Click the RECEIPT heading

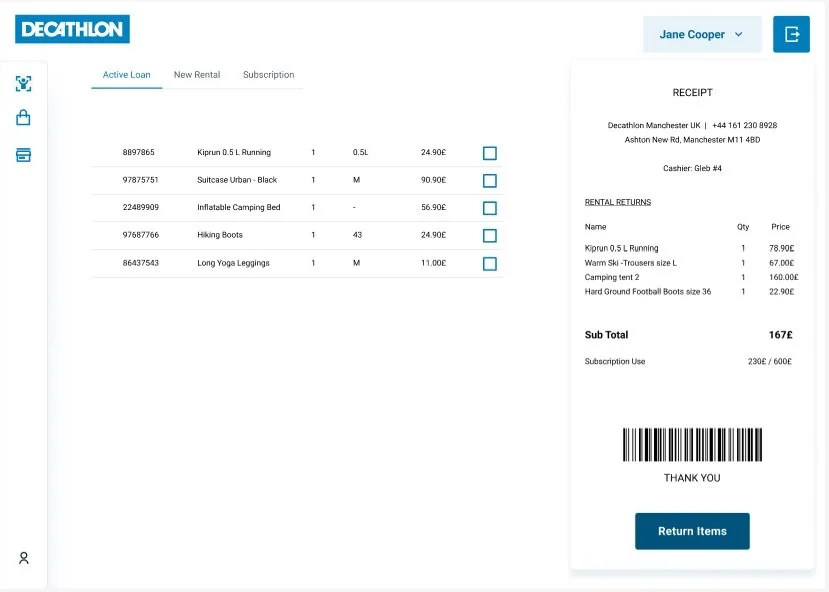click(693, 92)
